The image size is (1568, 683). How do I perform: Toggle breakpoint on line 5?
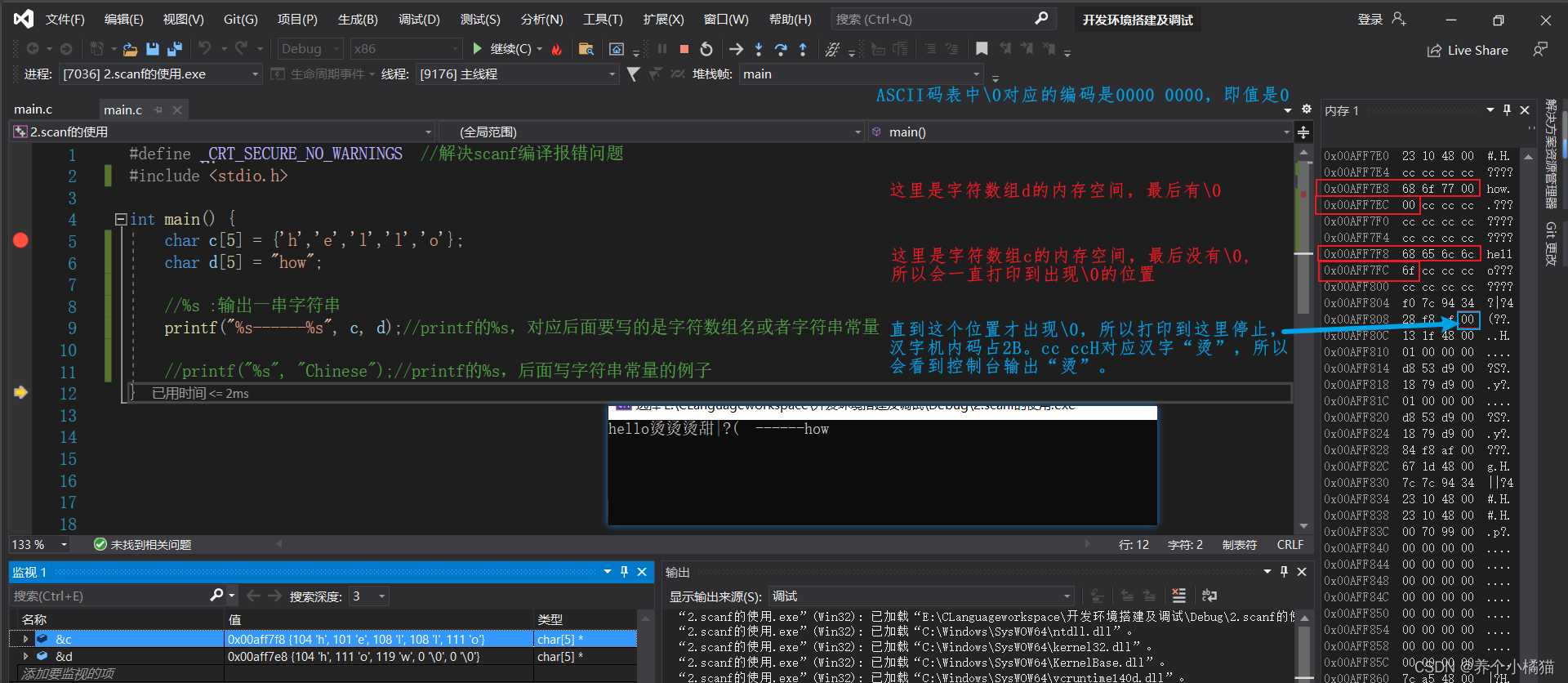pos(20,240)
